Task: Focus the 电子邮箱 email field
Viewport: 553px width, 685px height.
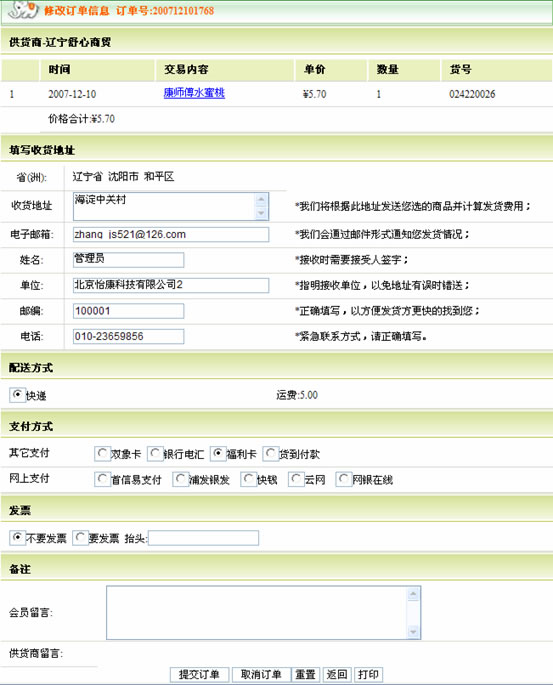Action: coord(171,235)
